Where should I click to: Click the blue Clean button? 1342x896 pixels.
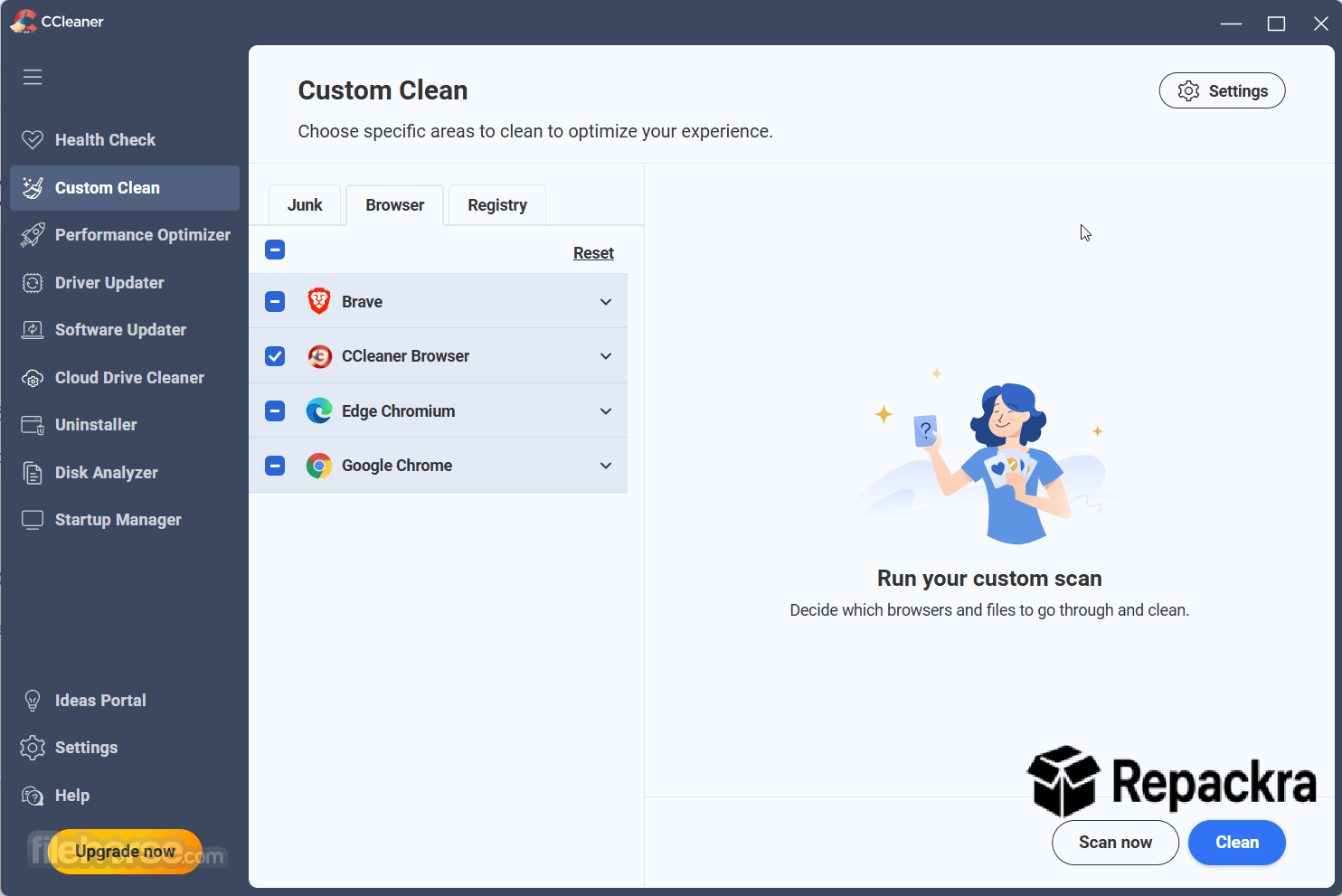1237,843
